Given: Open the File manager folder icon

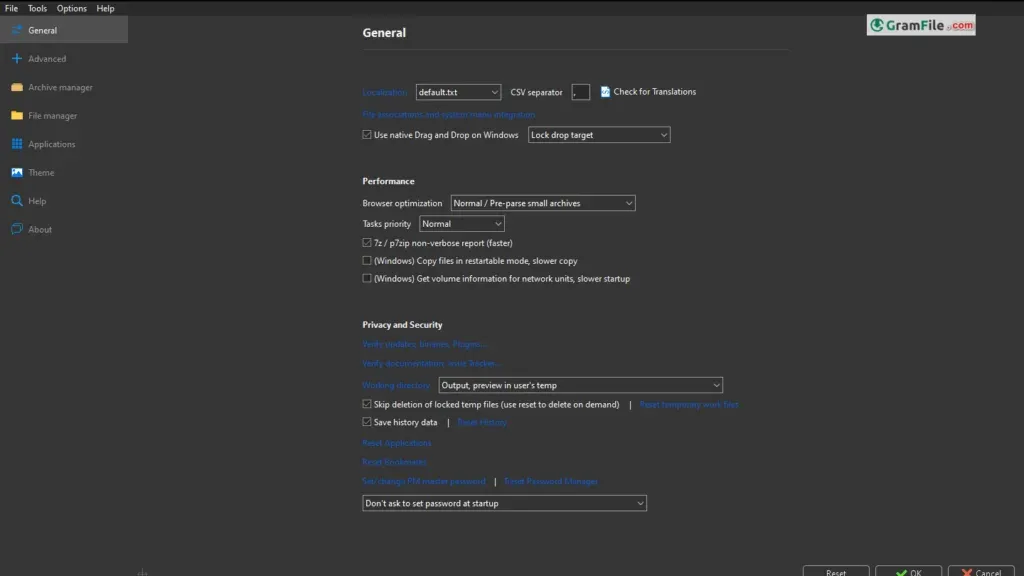Looking at the screenshot, I should tap(17, 116).
